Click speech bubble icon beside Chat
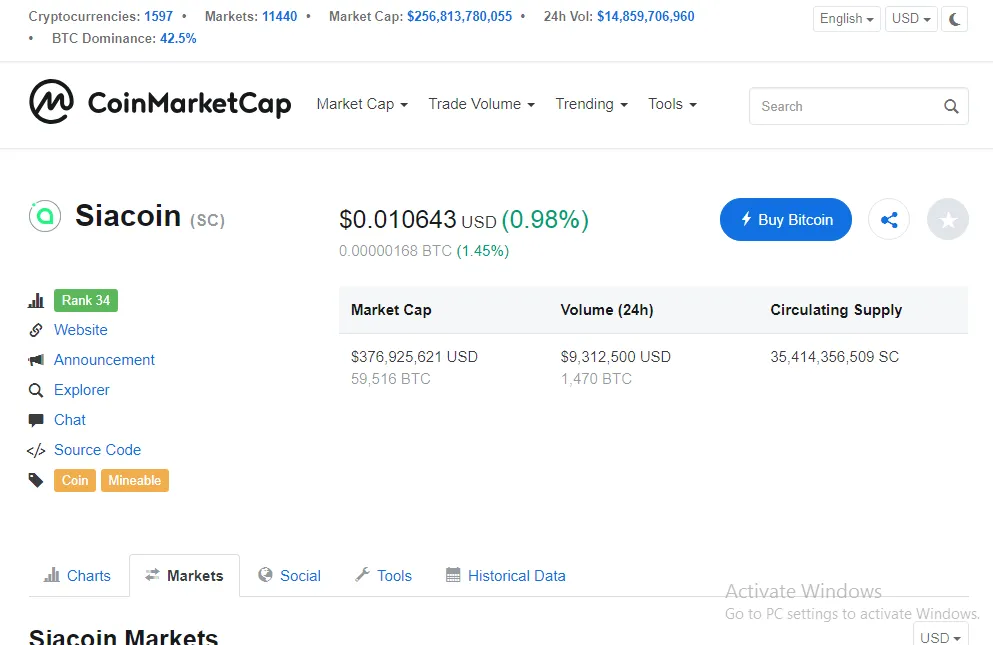The height and width of the screenshot is (645, 993). (35, 420)
